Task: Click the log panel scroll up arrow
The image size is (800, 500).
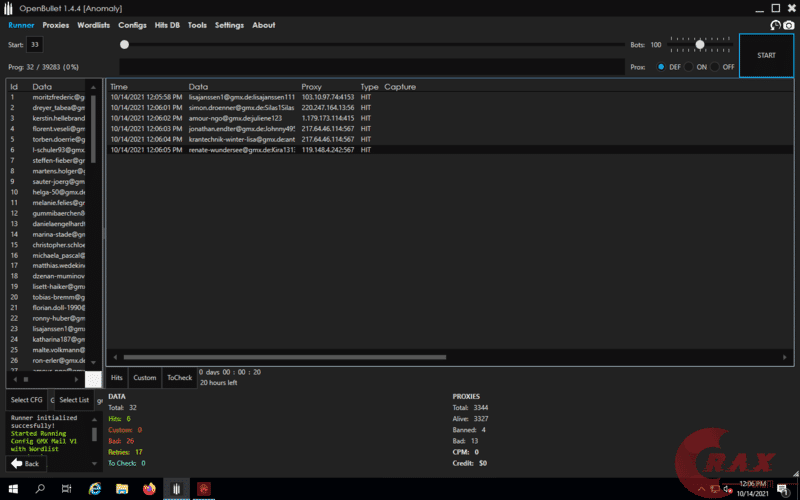Action: click(94, 419)
